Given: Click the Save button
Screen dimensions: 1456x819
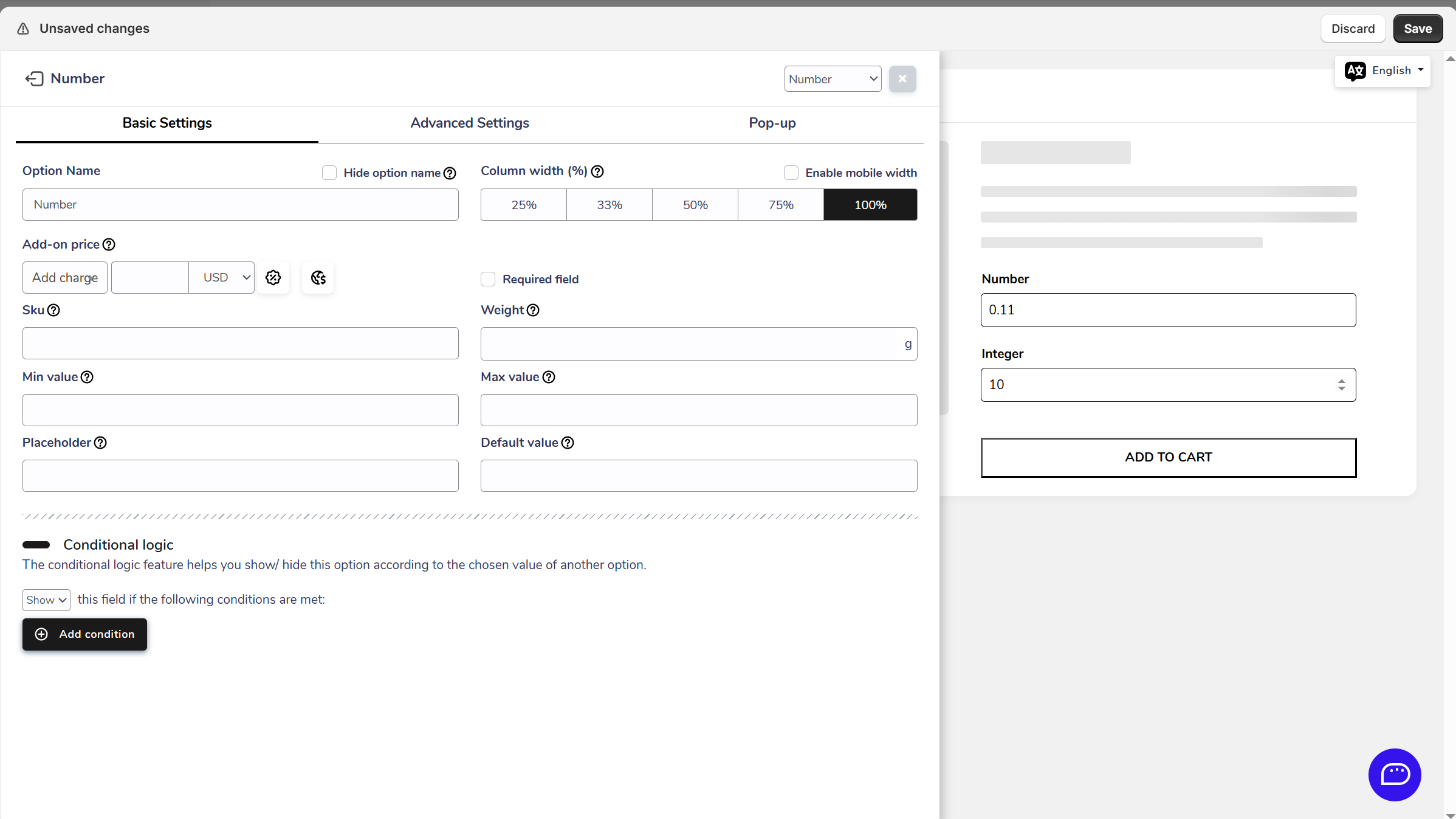Looking at the screenshot, I should (x=1417, y=29).
